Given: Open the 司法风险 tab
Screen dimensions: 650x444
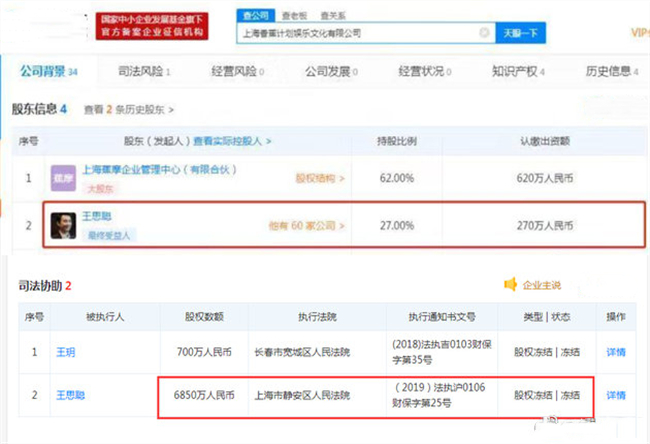Looking at the screenshot, I should [x=144, y=71].
